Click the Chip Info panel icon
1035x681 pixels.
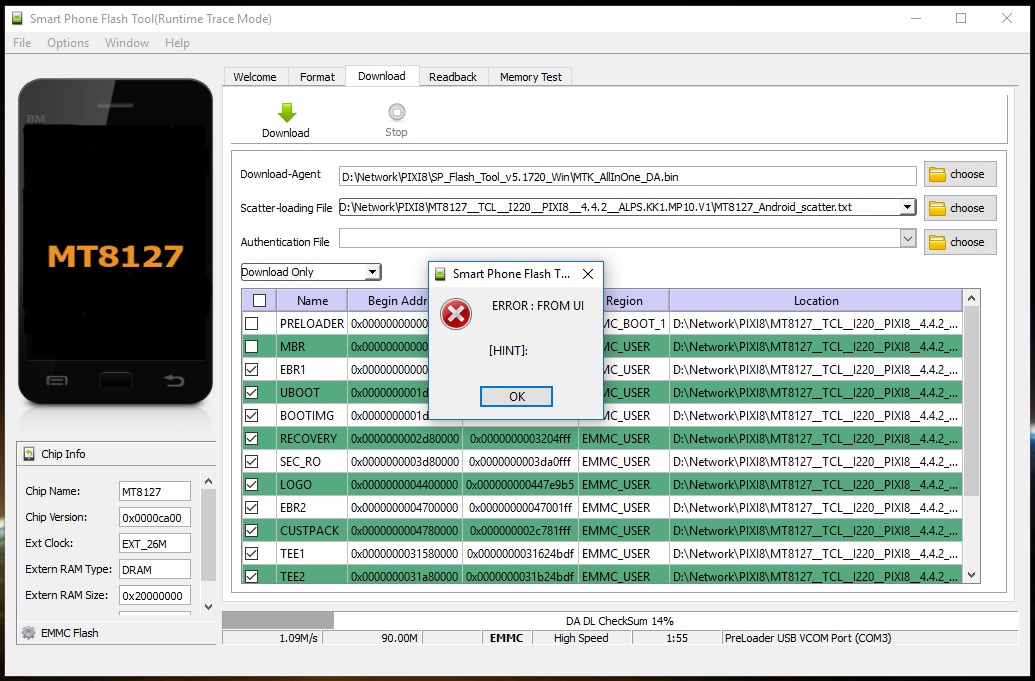[29, 454]
